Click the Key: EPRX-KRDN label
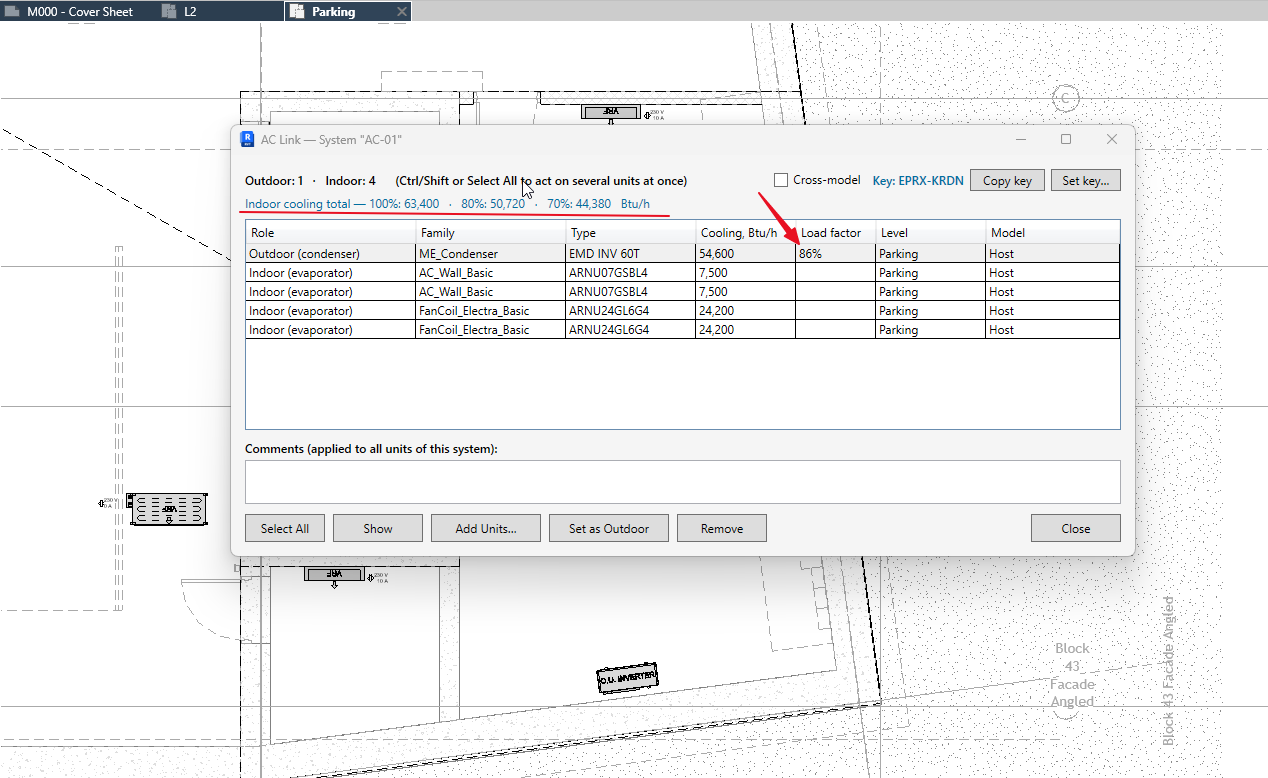Screen dimensions: 1268x778 (x=918, y=181)
